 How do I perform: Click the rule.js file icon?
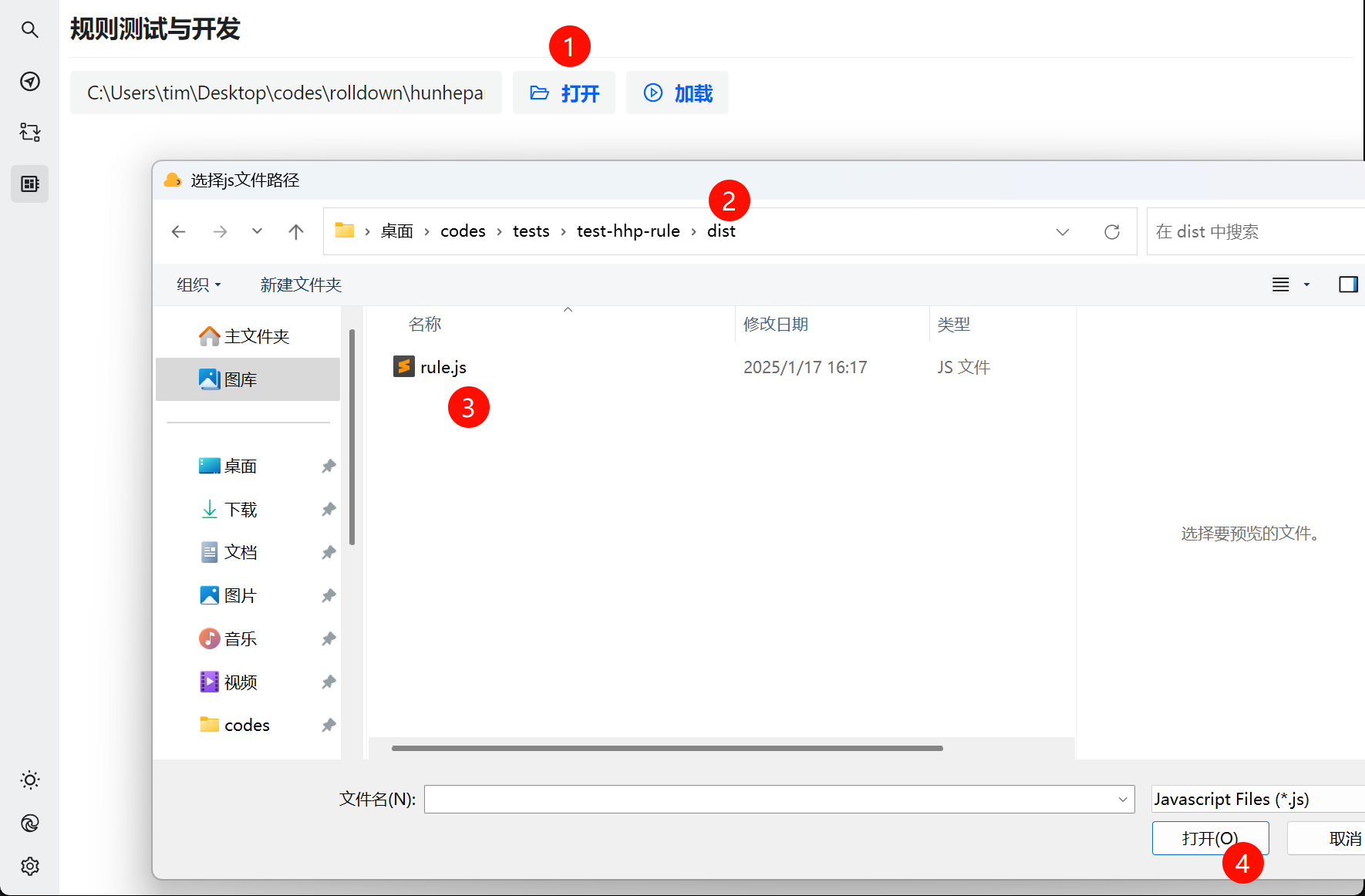403,366
